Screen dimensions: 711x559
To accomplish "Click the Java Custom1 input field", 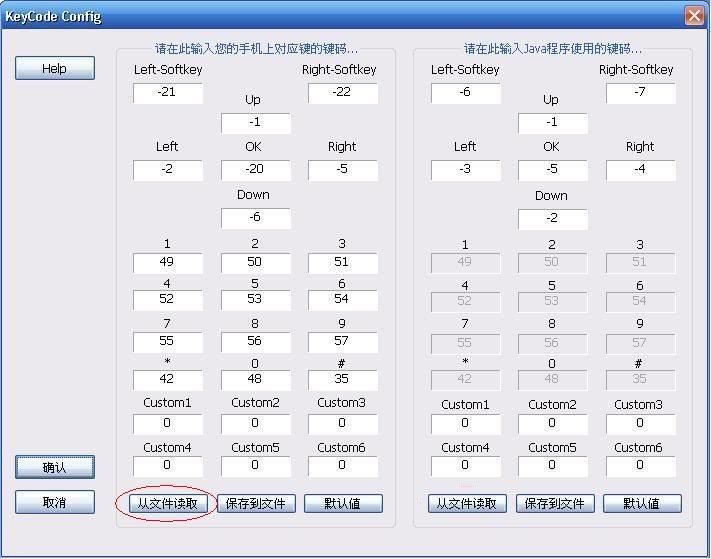I will click(x=465, y=423).
